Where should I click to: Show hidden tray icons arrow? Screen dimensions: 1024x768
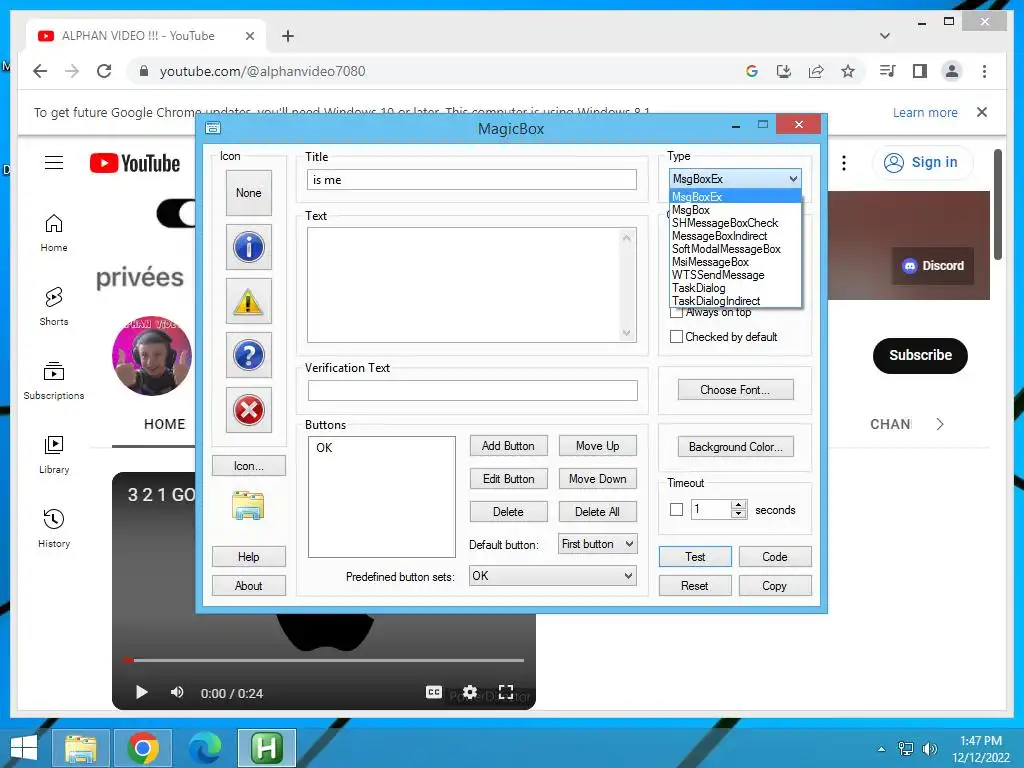(x=881, y=749)
